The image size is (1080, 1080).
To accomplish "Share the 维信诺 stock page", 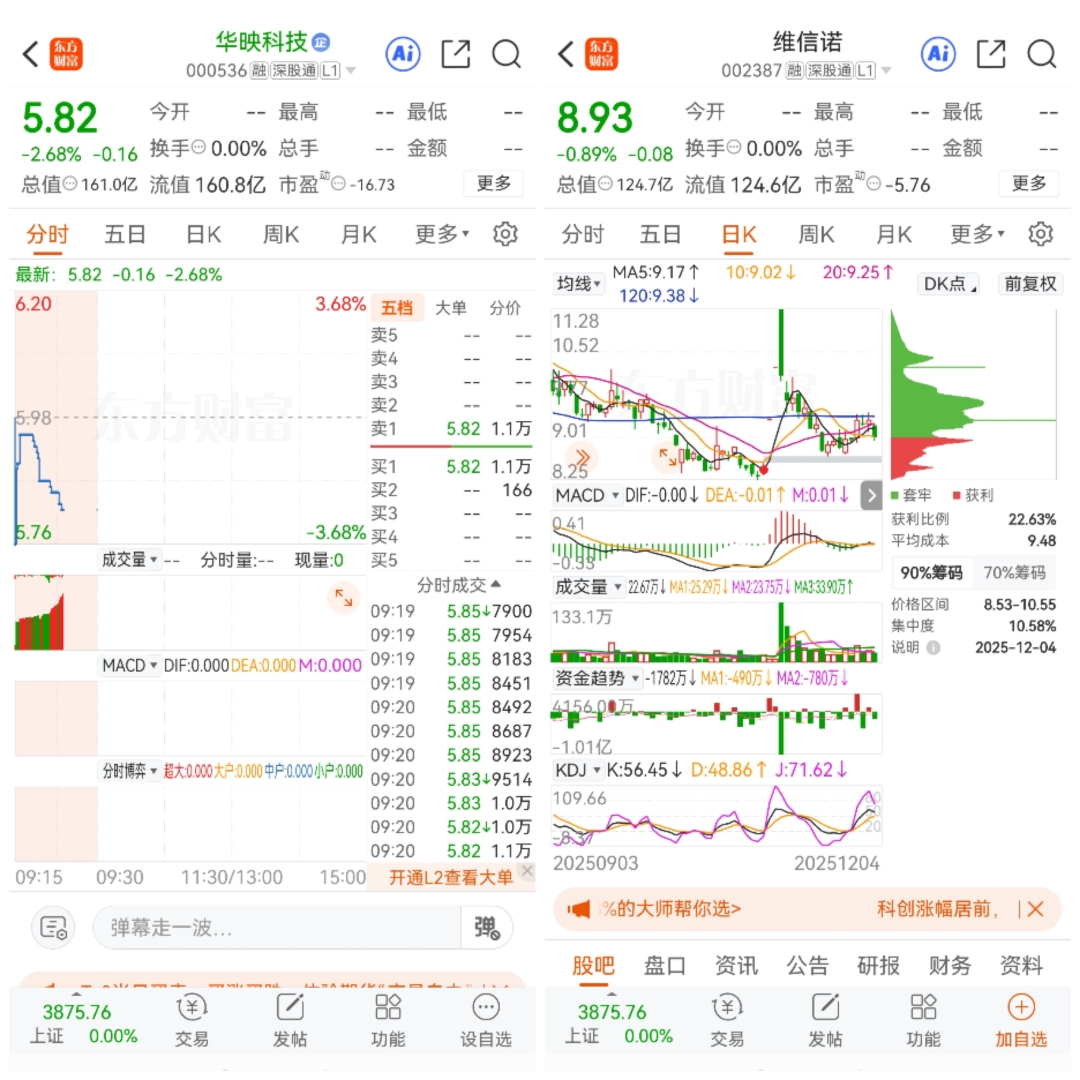I will tap(991, 54).
